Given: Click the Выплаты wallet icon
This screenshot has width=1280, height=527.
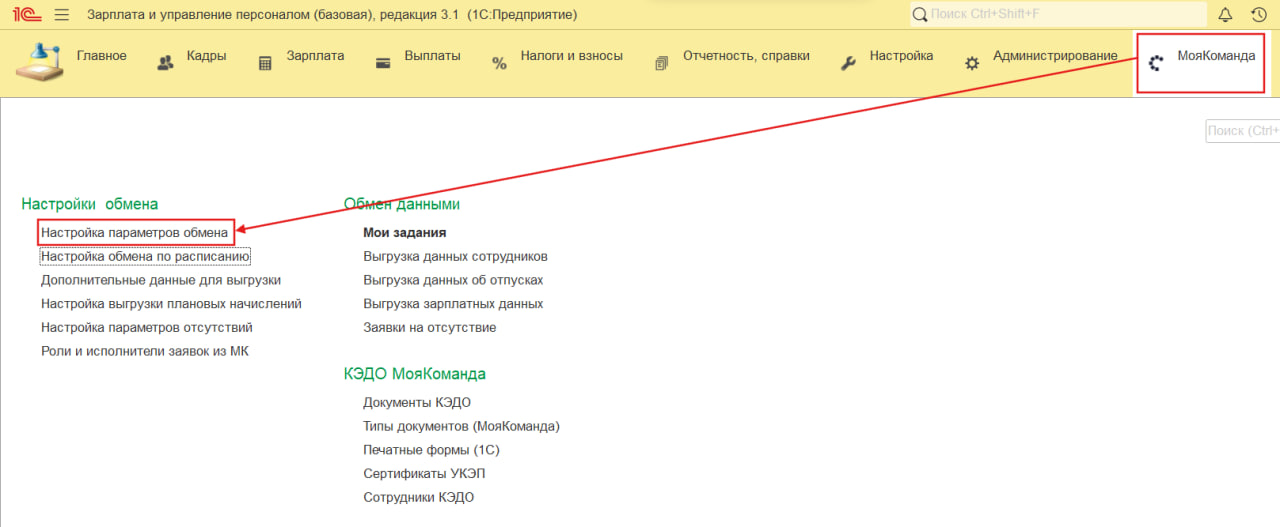Looking at the screenshot, I should pos(383,63).
